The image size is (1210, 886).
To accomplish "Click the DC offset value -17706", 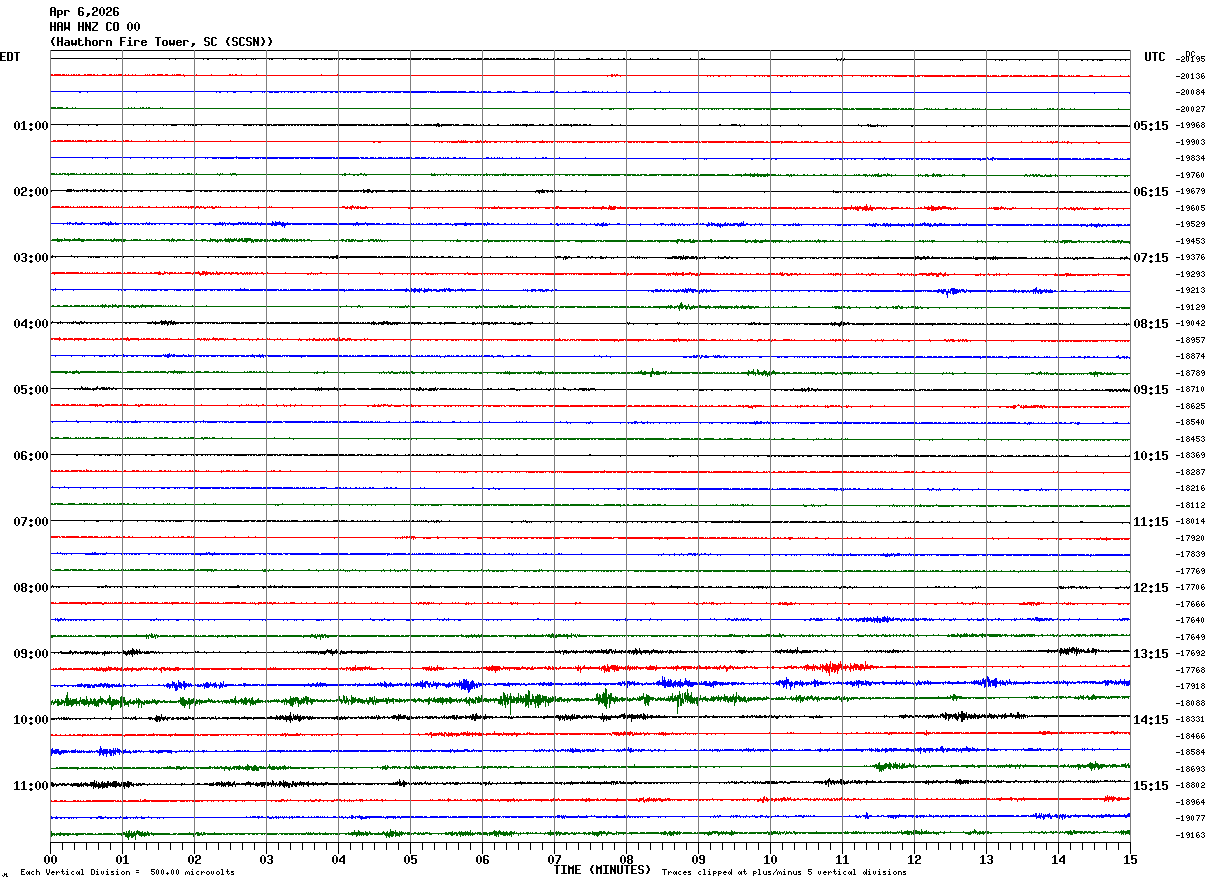I will click(x=1191, y=587).
